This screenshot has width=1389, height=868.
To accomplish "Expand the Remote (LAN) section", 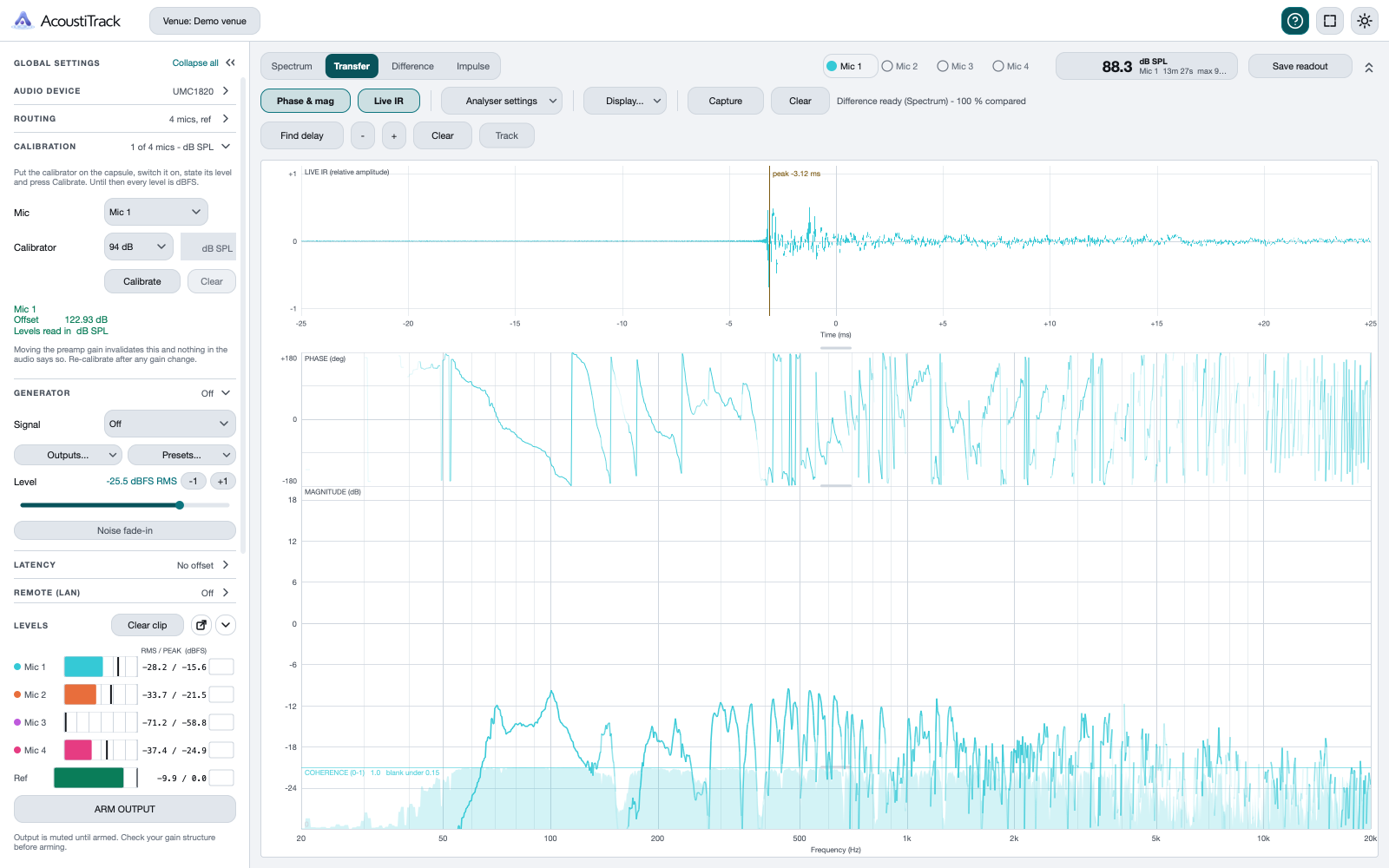I will (125, 592).
